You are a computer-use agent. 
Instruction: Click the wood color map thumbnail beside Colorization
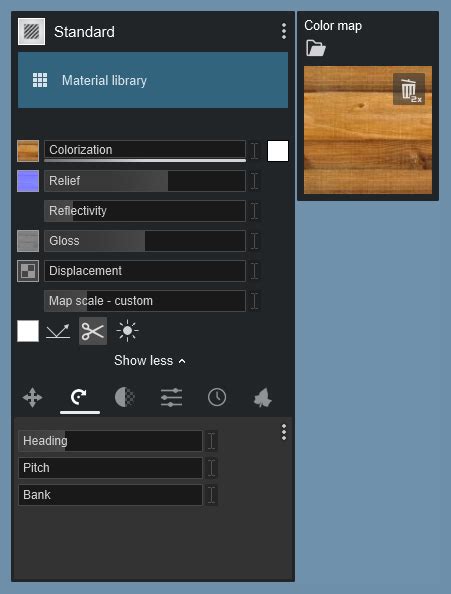coord(28,151)
